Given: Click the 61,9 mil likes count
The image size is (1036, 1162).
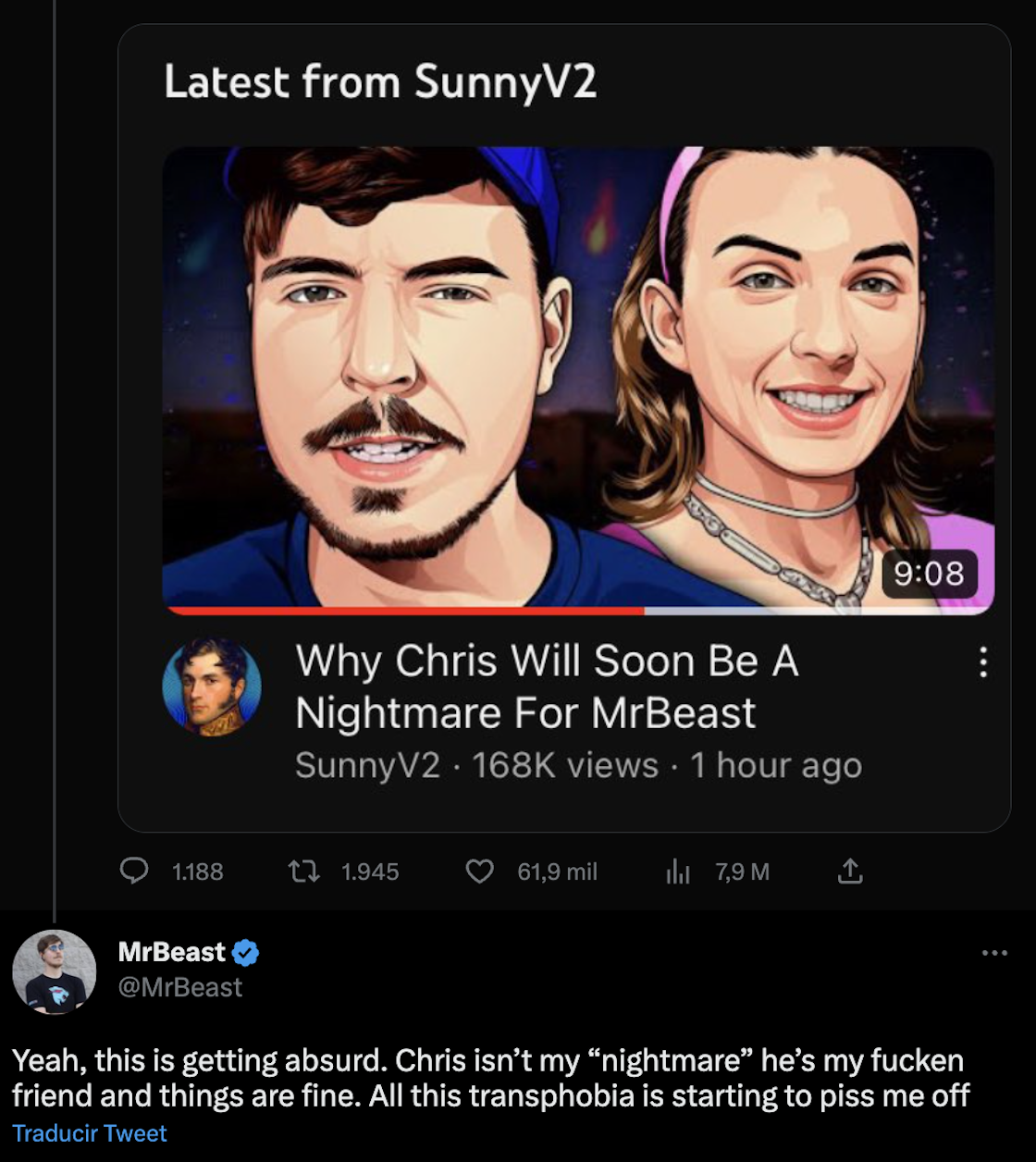Looking at the screenshot, I should pyautogui.click(x=557, y=871).
